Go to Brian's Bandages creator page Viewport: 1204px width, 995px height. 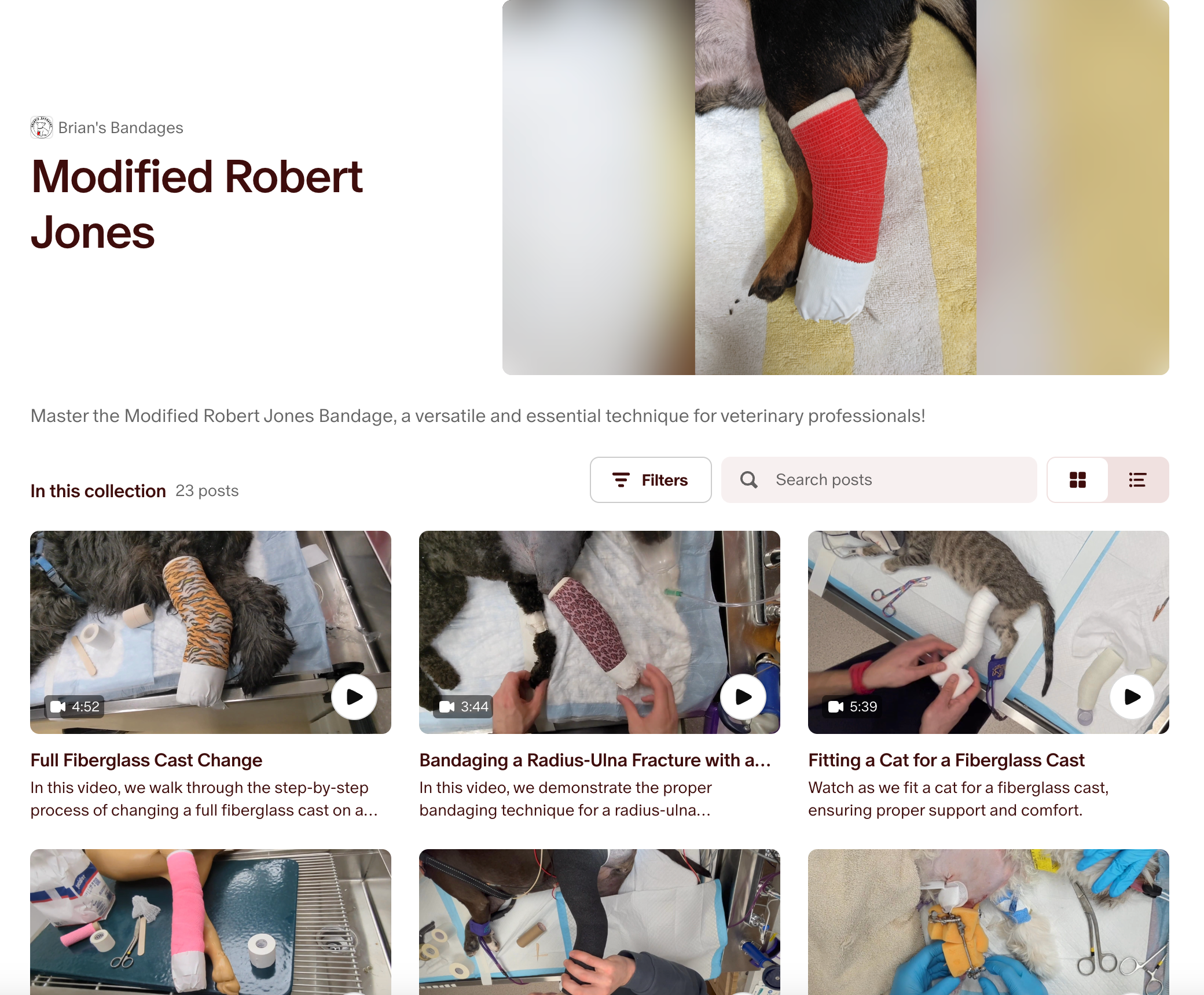click(120, 127)
